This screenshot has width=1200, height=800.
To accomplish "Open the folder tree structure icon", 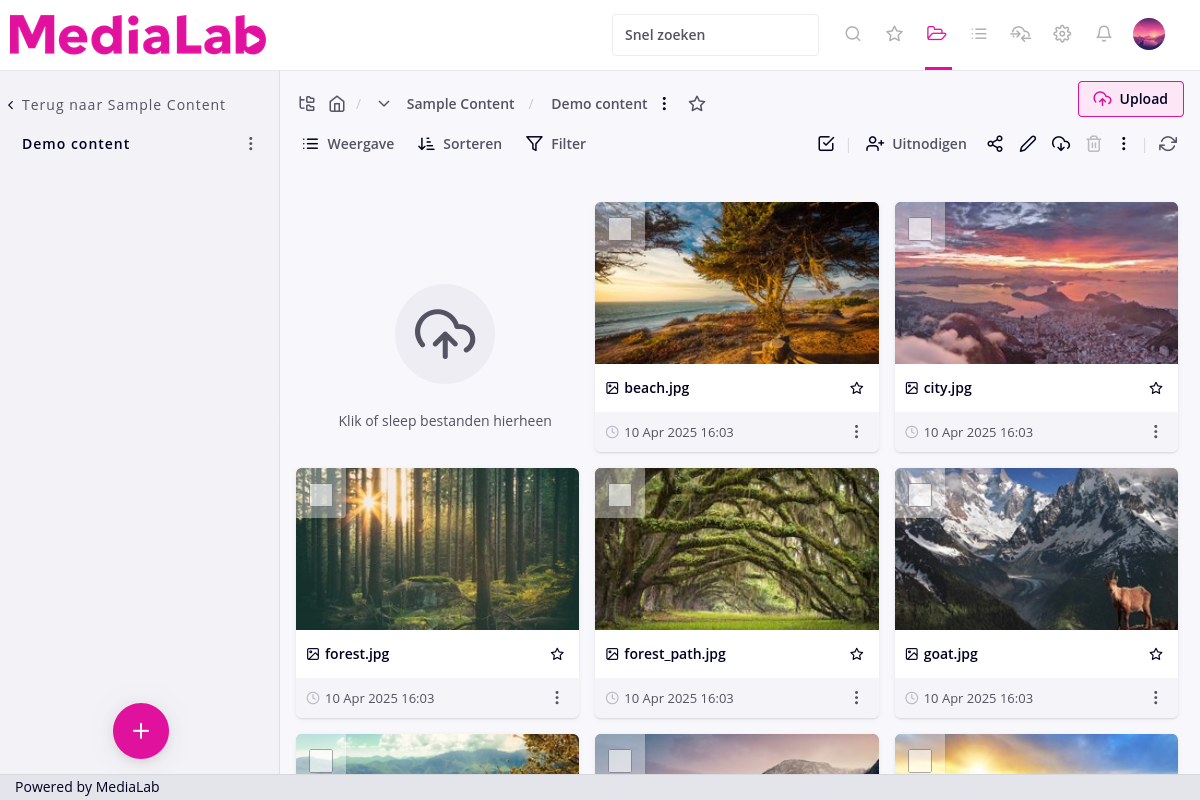I will click(307, 103).
